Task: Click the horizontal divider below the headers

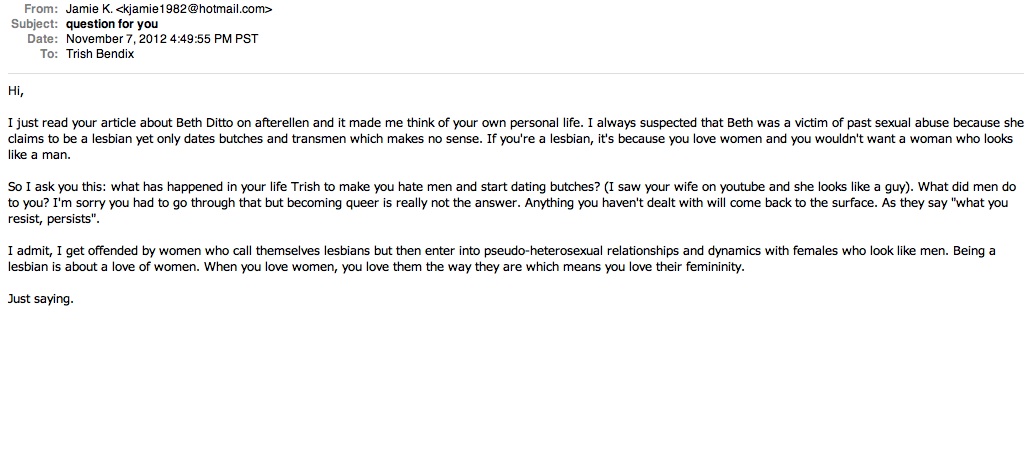Action: (x=515, y=73)
